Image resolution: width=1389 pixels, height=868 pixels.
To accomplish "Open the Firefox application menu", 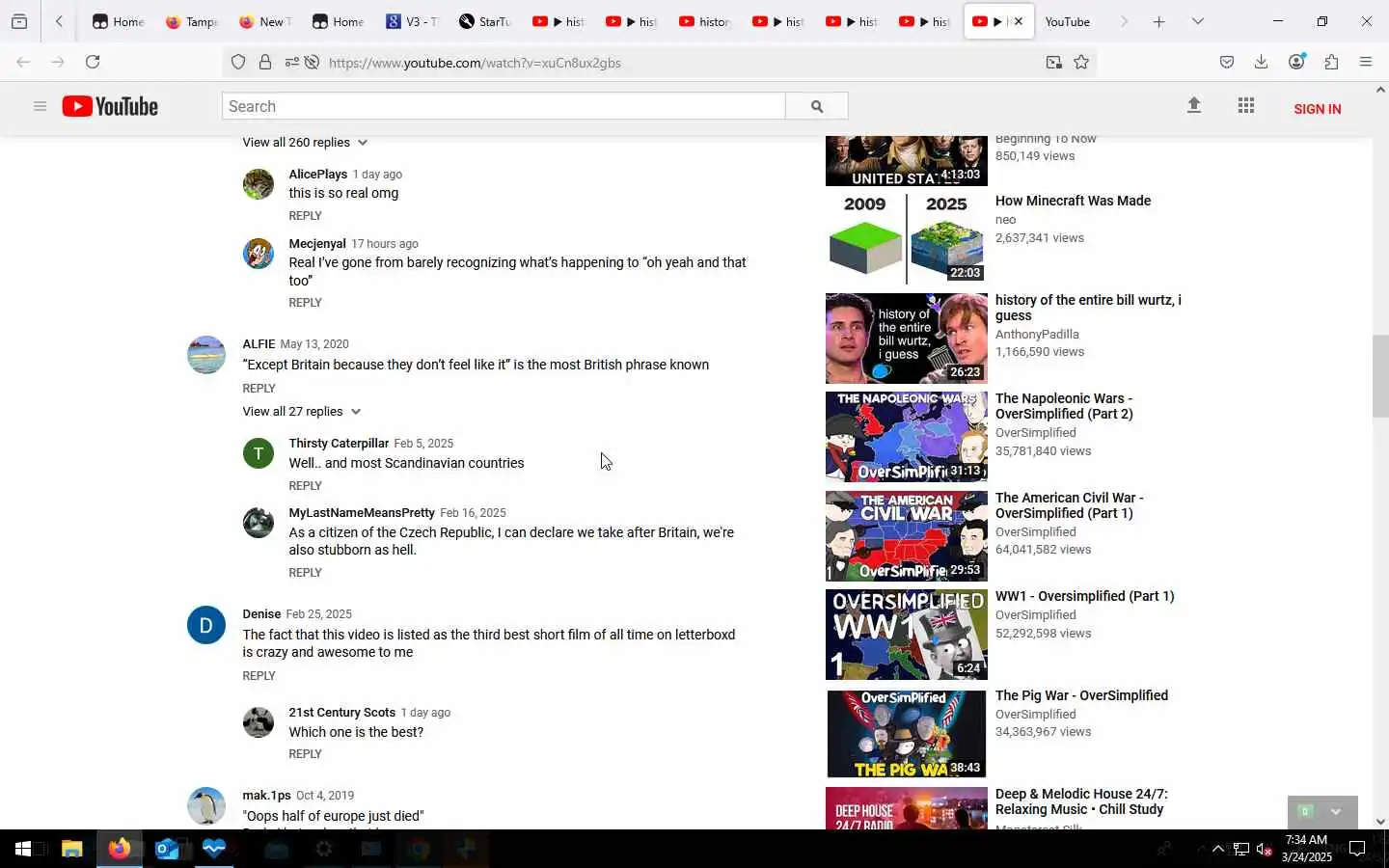I will (1366, 63).
